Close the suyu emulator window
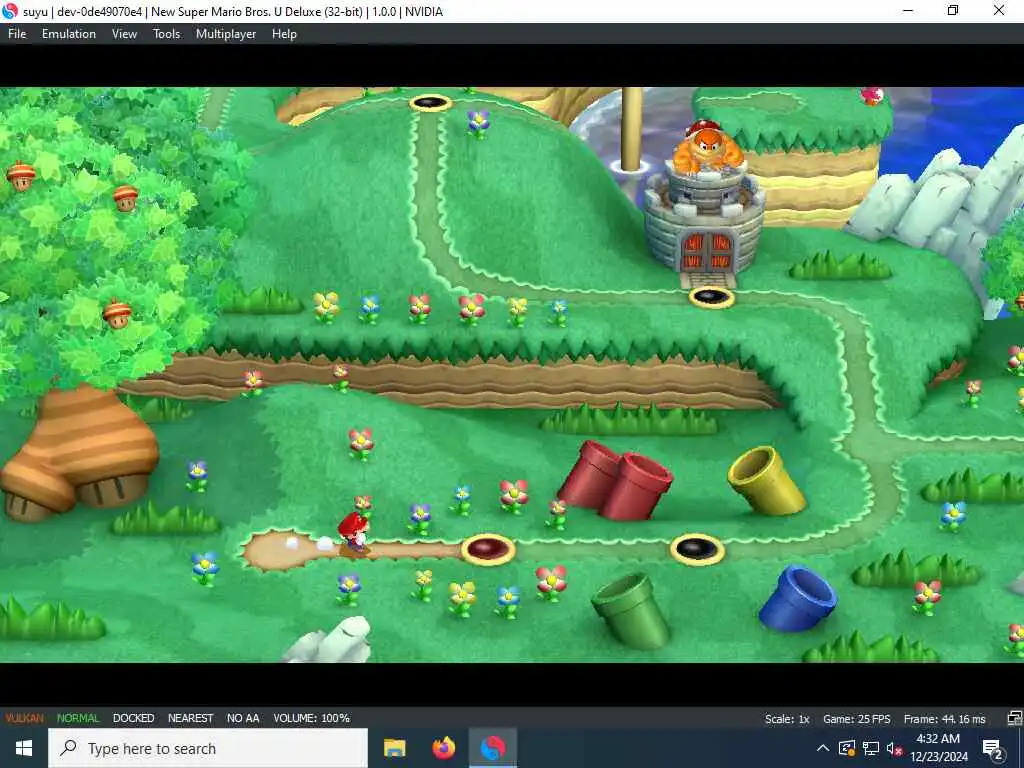Screen dimensions: 1024x768 [999, 11]
